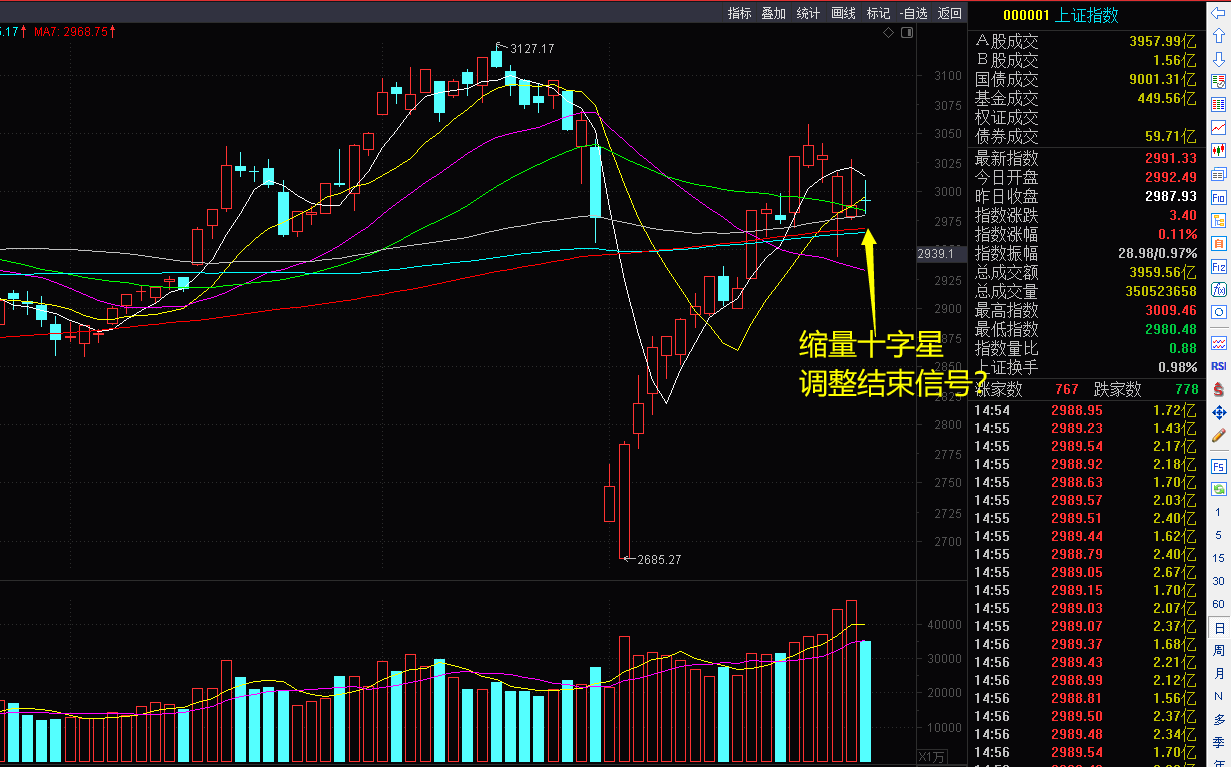This screenshot has width=1231, height=767.
Task: Click the red dollar sign icon
Action: coord(1218,389)
